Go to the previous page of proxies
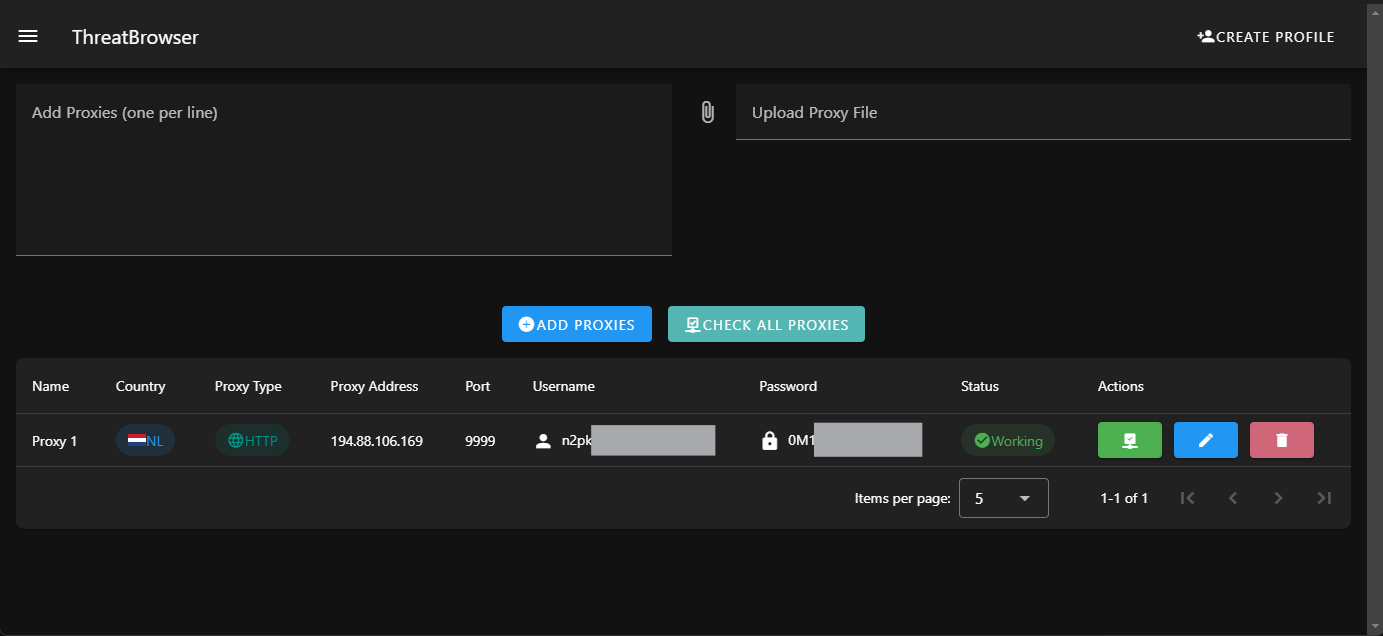This screenshot has width=1383, height=636. pyautogui.click(x=1233, y=498)
